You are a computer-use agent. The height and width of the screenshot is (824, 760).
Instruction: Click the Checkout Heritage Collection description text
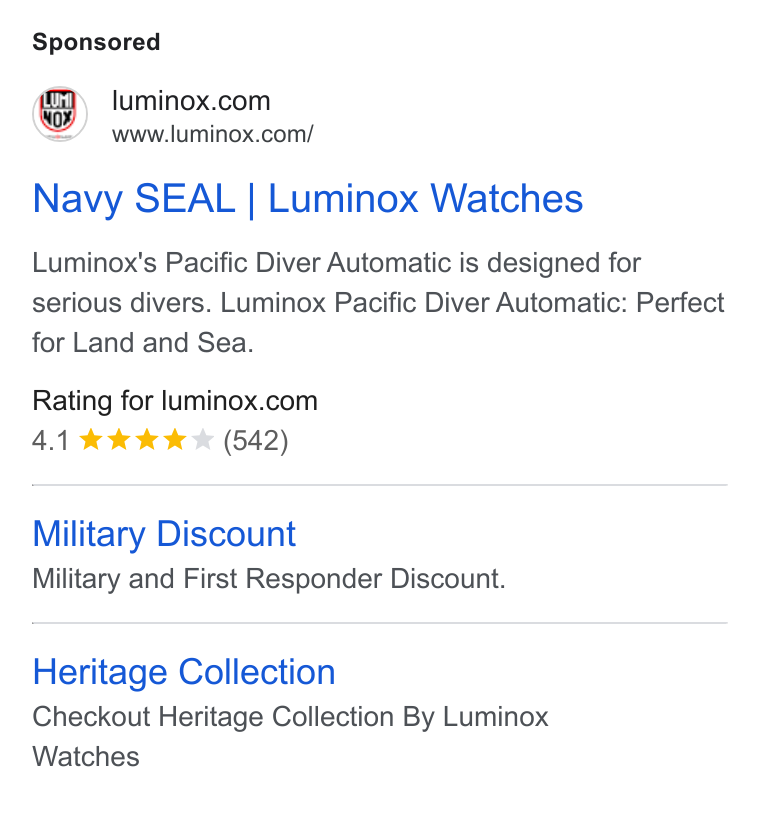290,737
